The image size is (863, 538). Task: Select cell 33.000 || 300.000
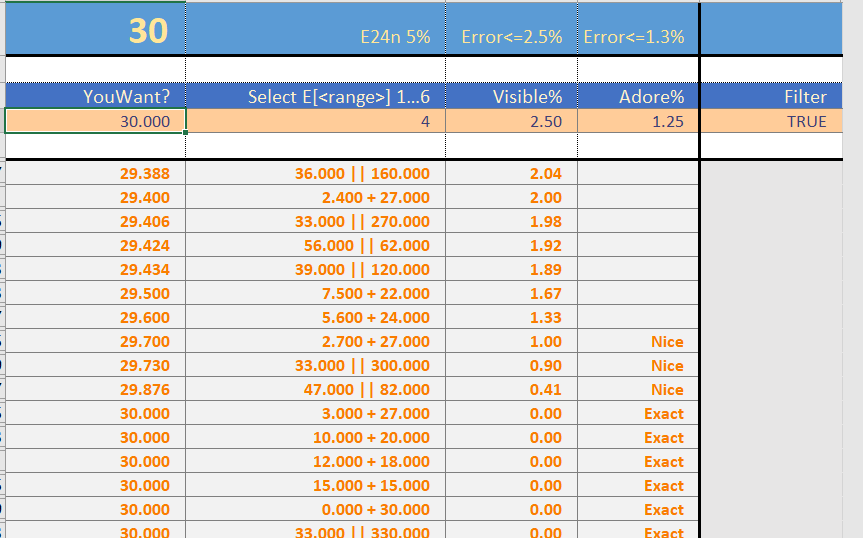point(315,365)
